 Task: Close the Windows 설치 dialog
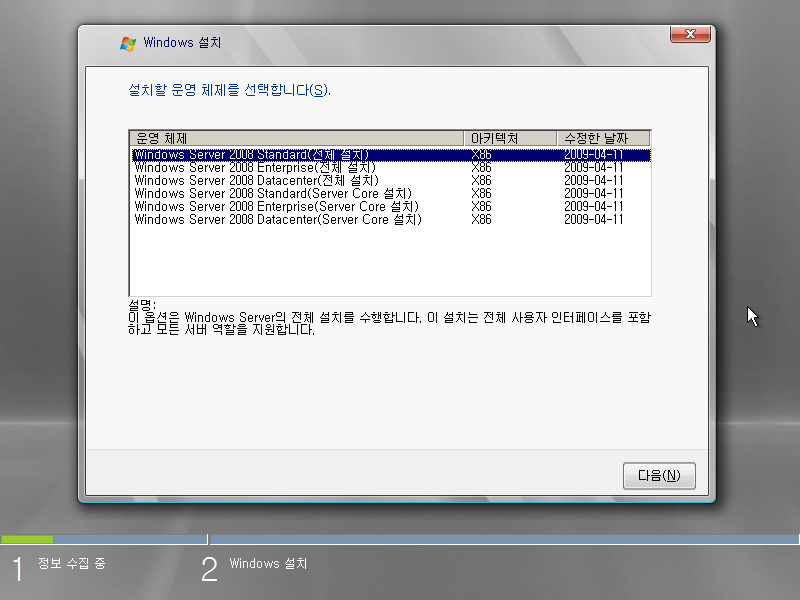point(690,34)
